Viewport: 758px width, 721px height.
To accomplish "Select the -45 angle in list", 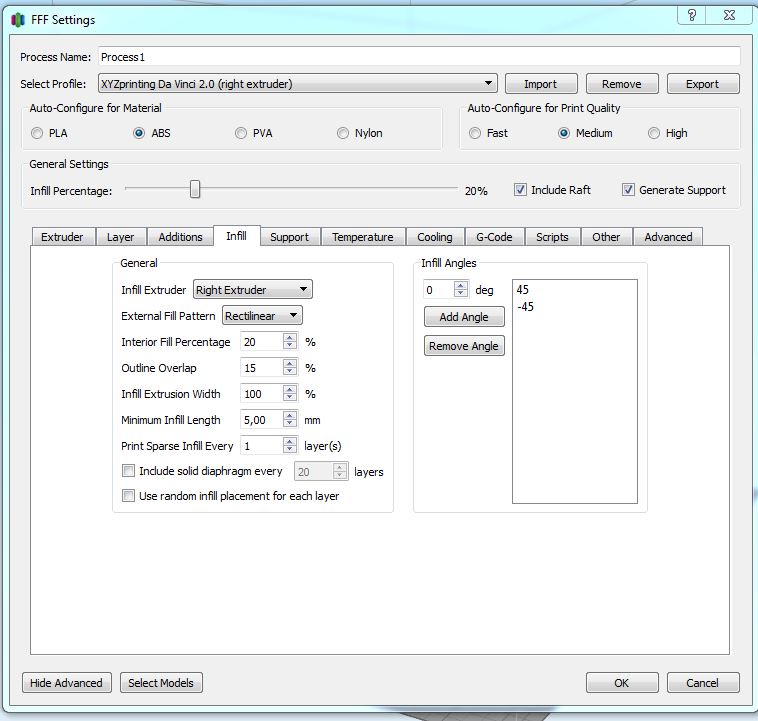I will coord(526,307).
